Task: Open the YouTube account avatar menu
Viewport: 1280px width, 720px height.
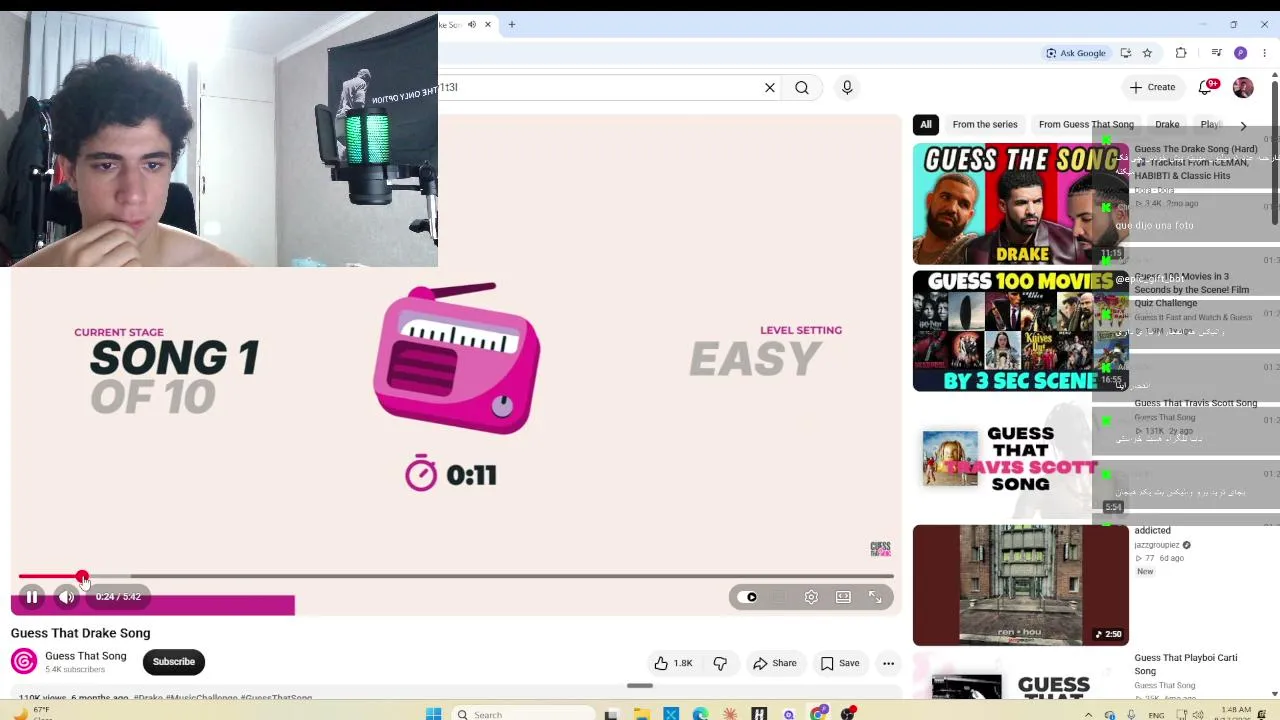Action: [1243, 87]
